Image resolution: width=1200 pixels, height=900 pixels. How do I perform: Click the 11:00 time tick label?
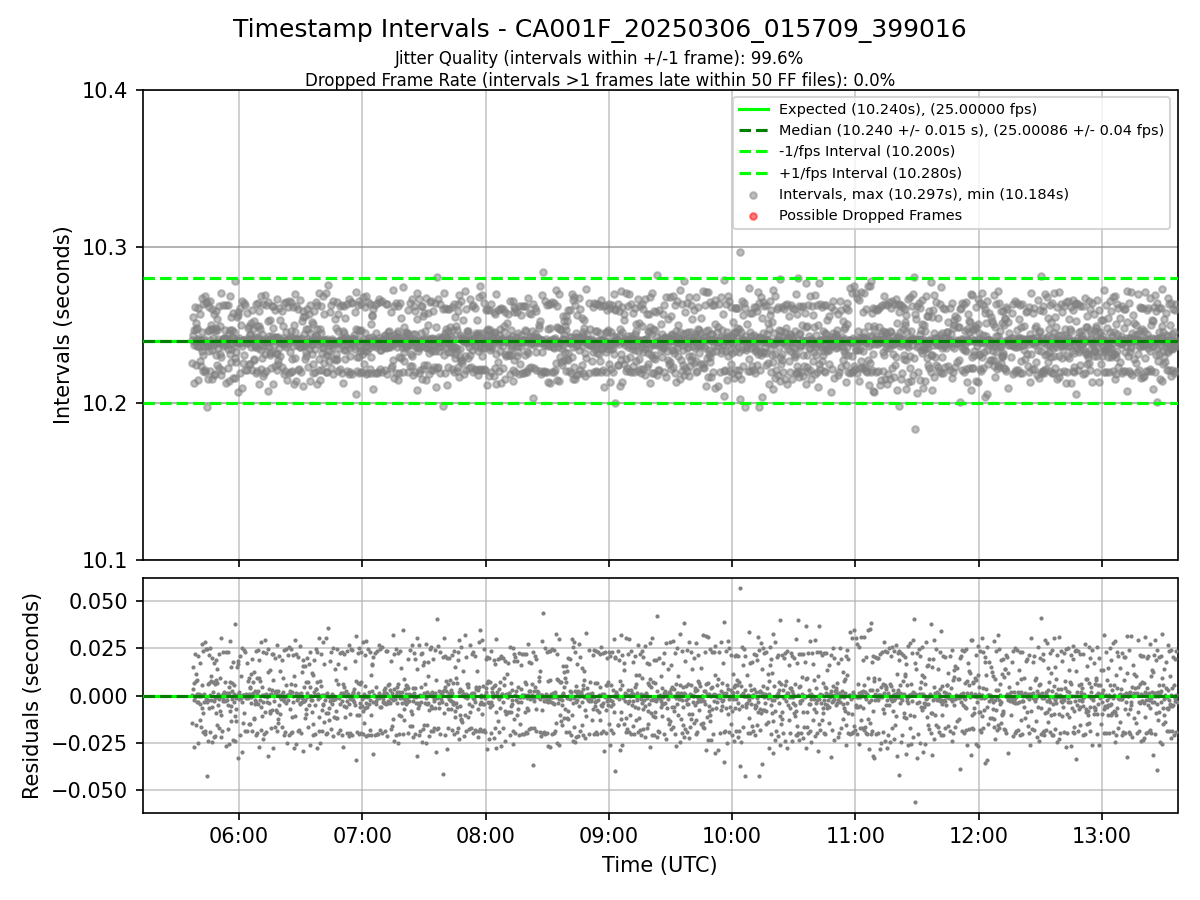tap(855, 834)
